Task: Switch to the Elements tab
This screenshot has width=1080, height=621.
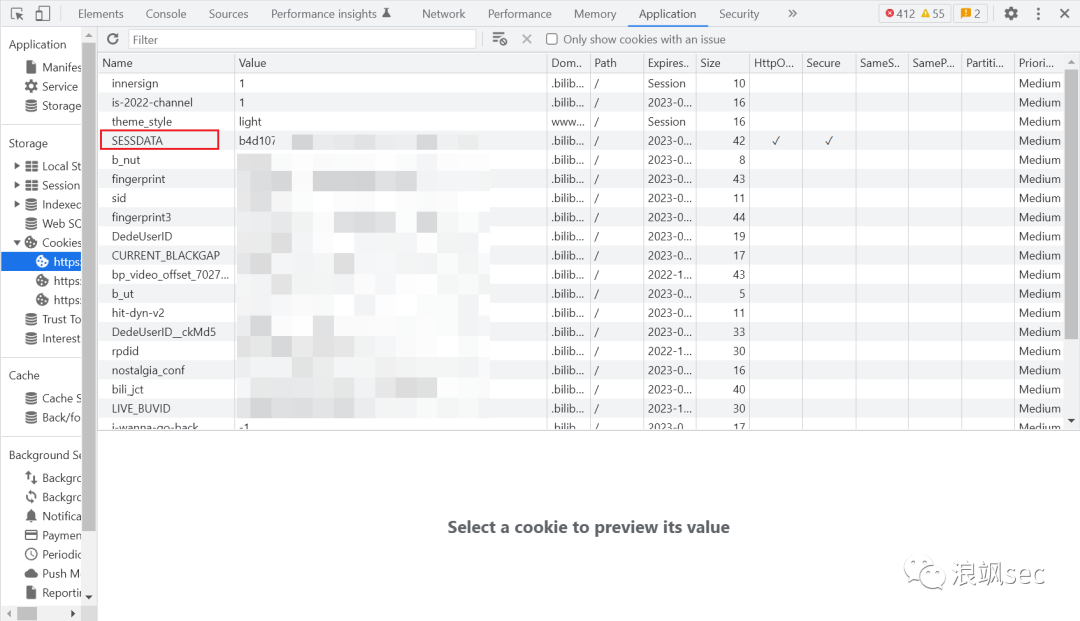Action: (x=101, y=14)
